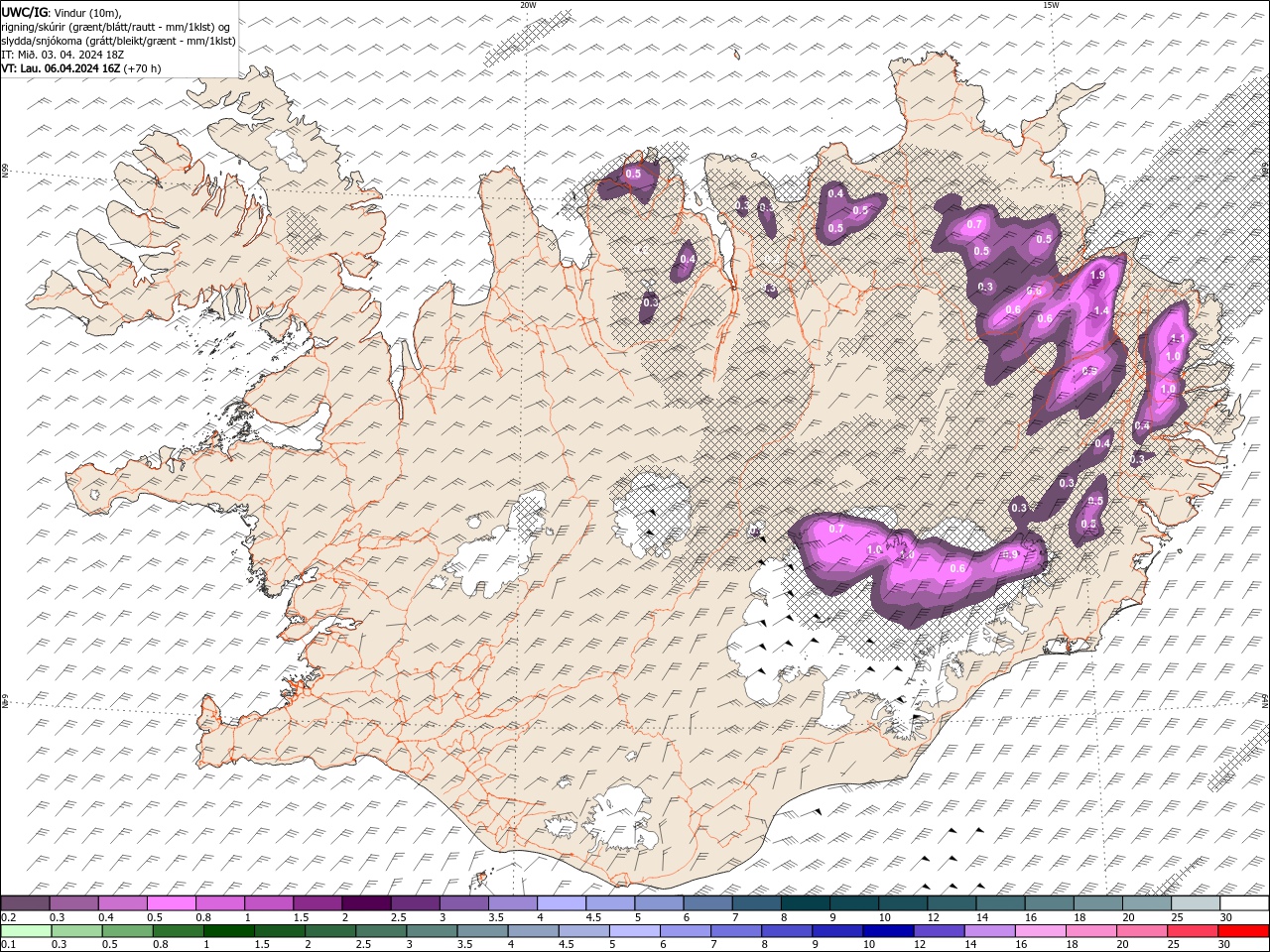The width and height of the screenshot is (1270, 952).
Task: Click the 'slydda/snjókoma' legend description line
Action: click(x=119, y=41)
